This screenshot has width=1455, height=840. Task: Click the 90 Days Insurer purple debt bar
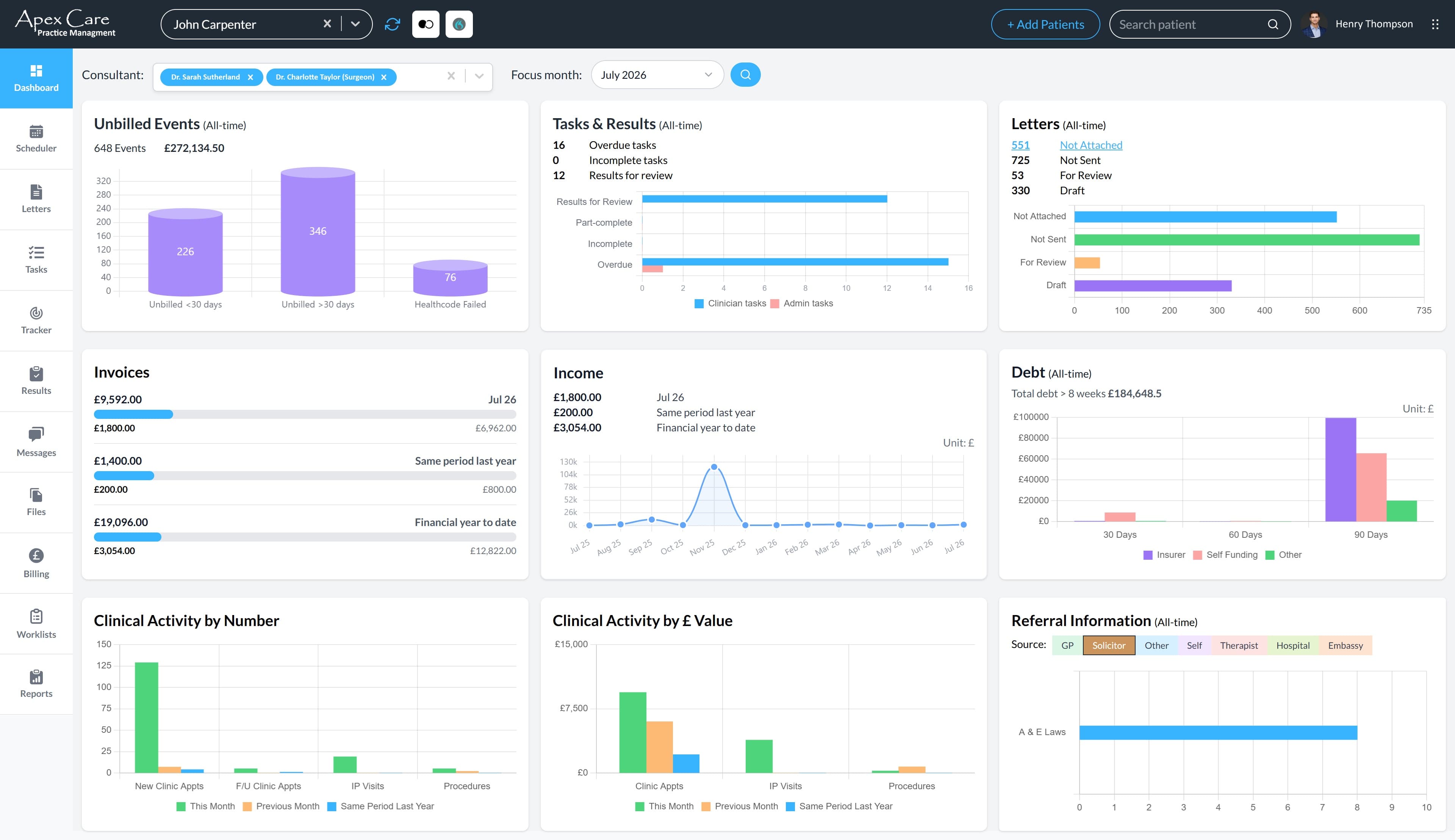coord(1340,470)
